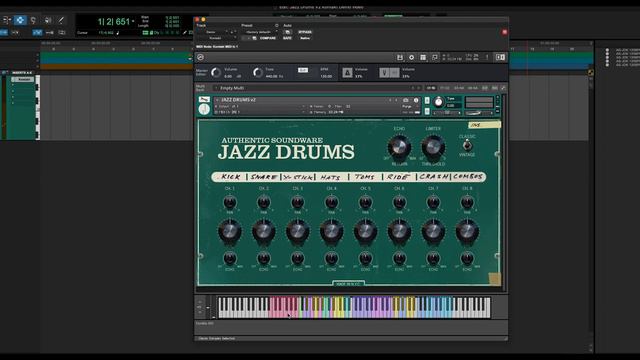
Task: Toggle JAZZ DRUMS mute button
Action: [x=427, y=111]
